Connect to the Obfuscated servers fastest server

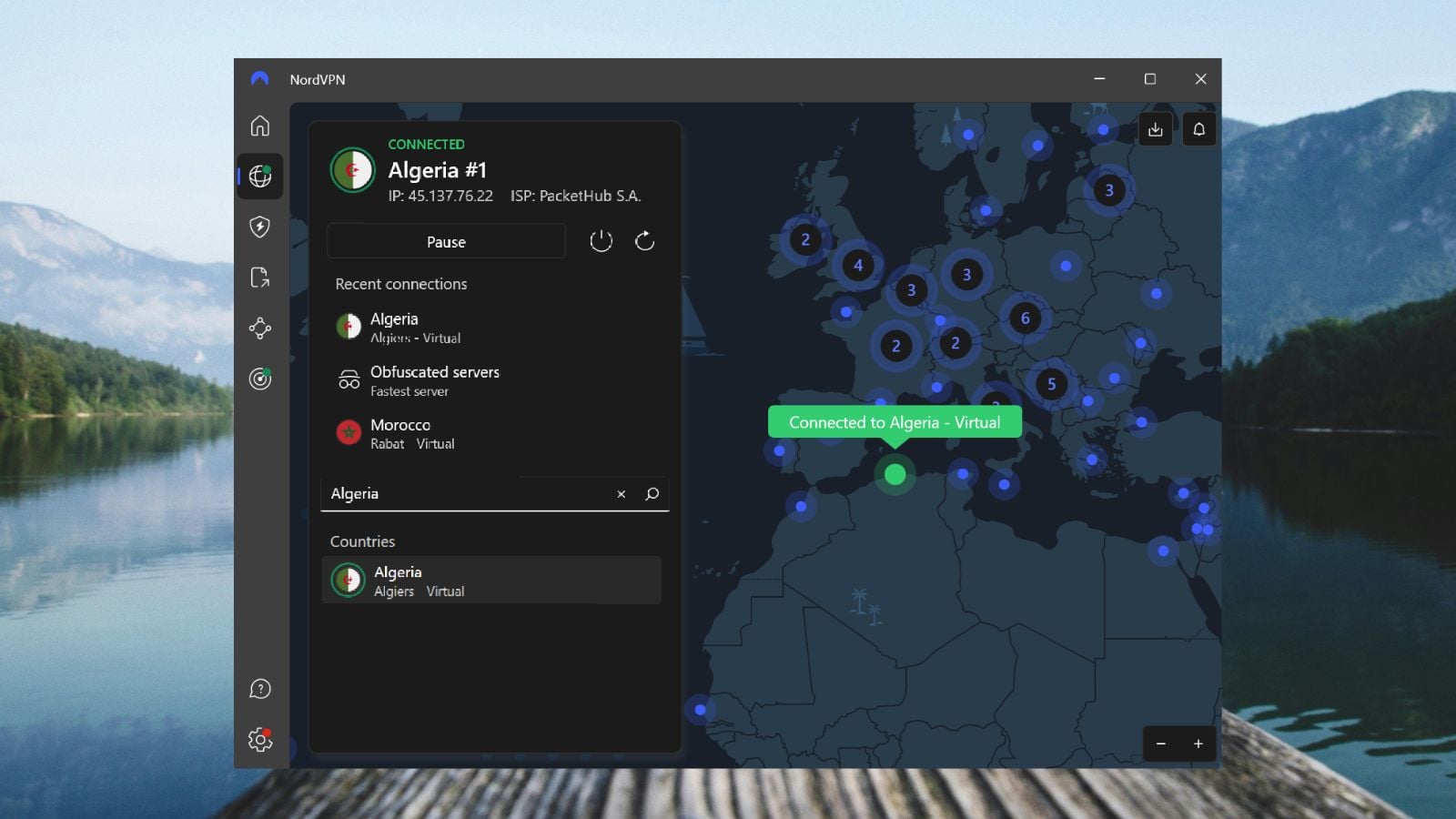click(434, 380)
